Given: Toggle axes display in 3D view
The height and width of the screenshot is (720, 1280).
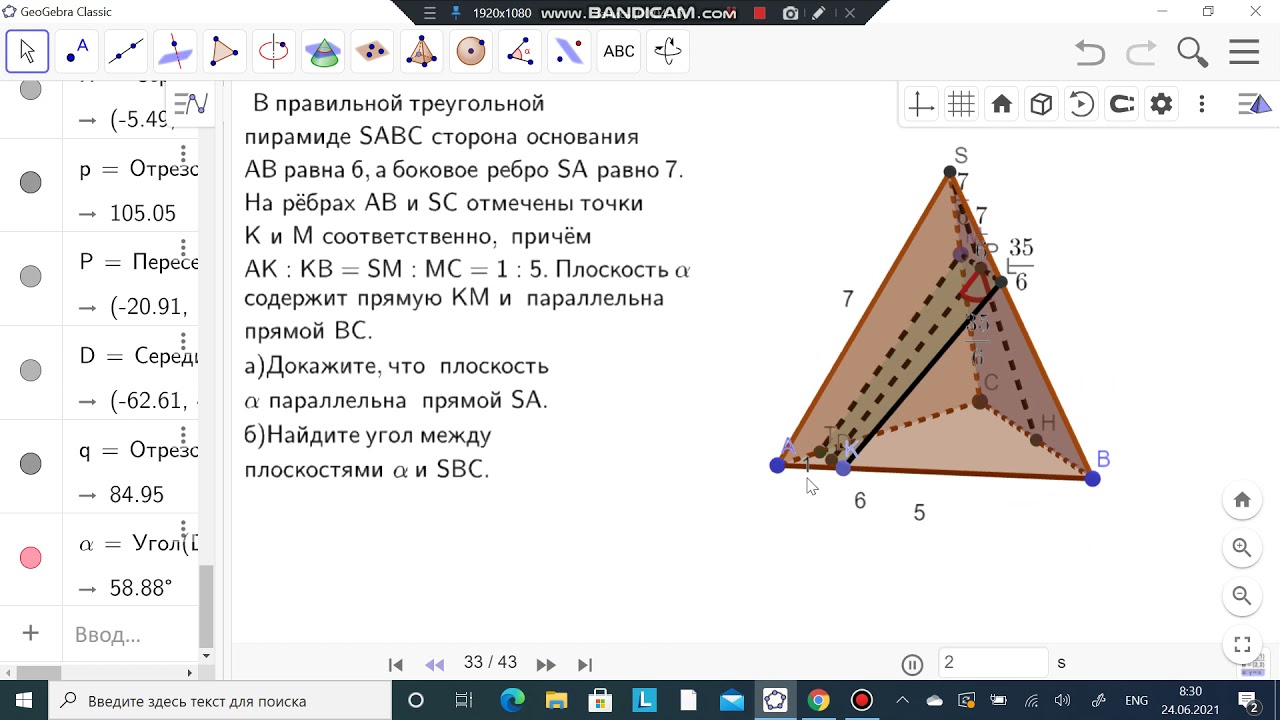Looking at the screenshot, I should click(921, 104).
